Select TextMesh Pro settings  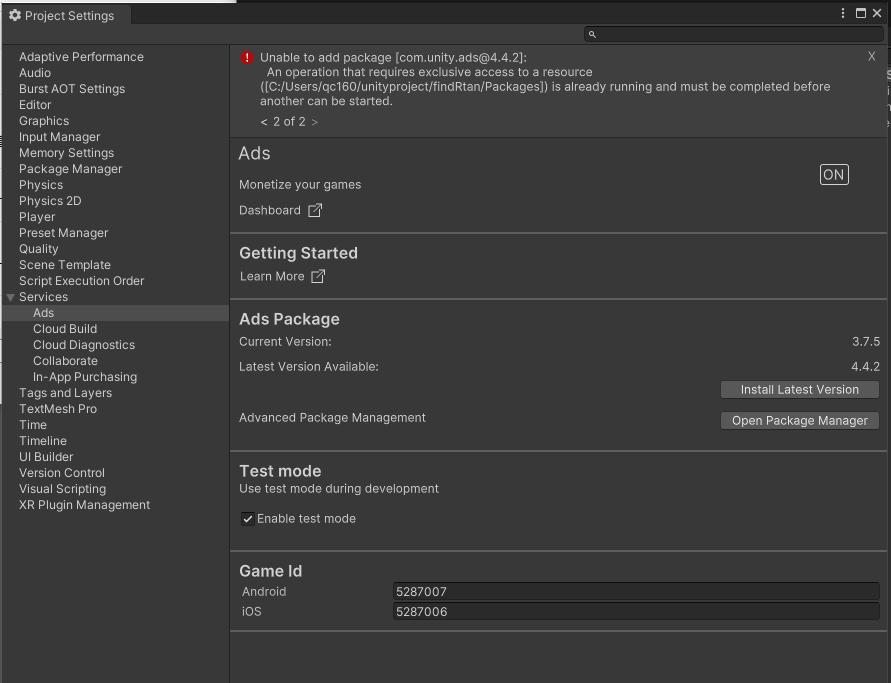(57, 409)
